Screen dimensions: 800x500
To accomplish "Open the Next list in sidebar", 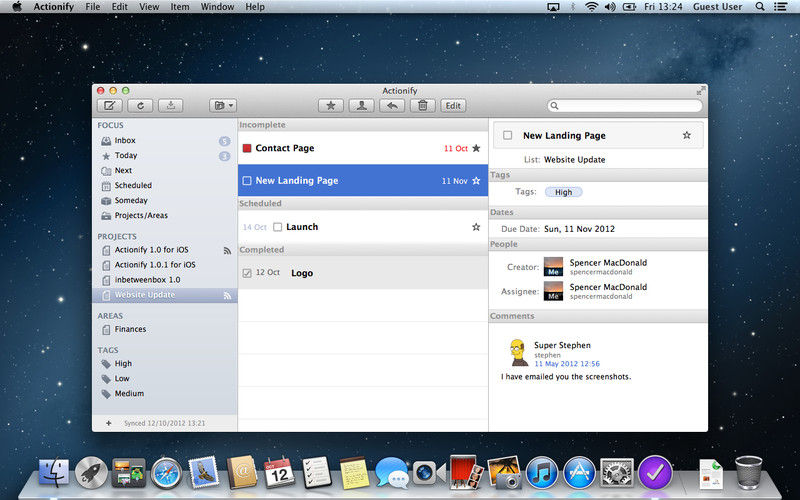I will [x=165, y=170].
